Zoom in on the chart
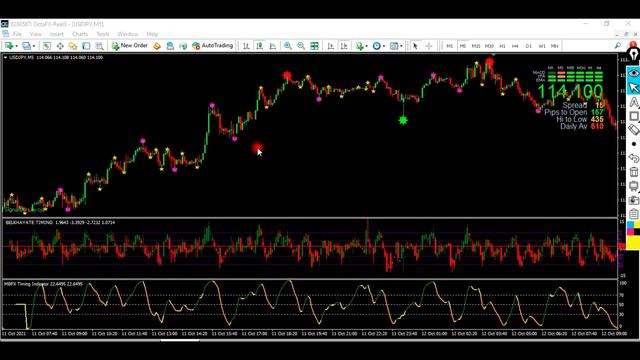This screenshot has height=360, width=640. 288,46
